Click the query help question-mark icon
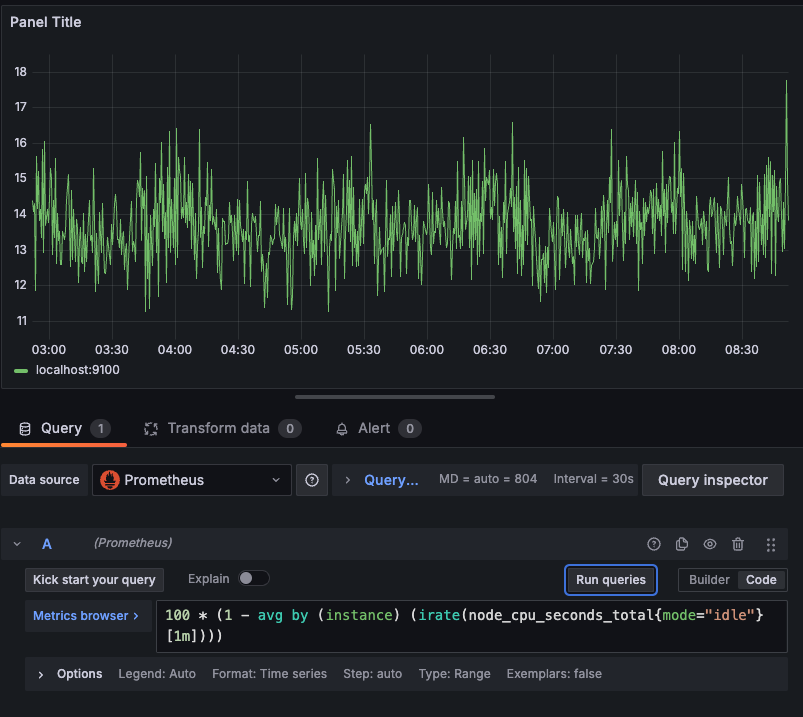The height and width of the screenshot is (717, 803). pyautogui.click(x=654, y=544)
